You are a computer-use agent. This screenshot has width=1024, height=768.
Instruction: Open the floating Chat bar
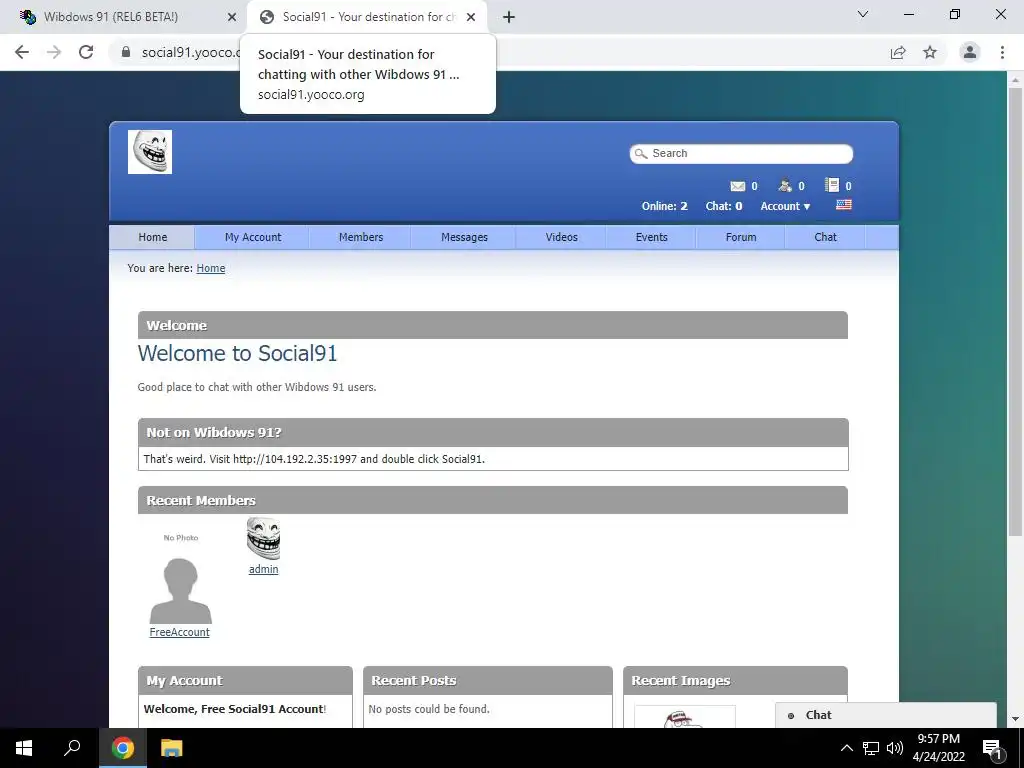886,715
